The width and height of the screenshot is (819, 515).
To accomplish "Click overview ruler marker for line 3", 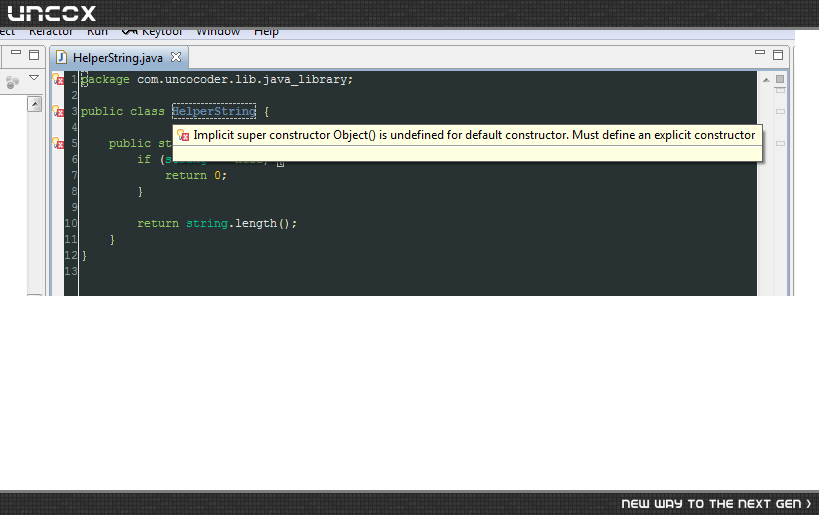I will [780, 111].
